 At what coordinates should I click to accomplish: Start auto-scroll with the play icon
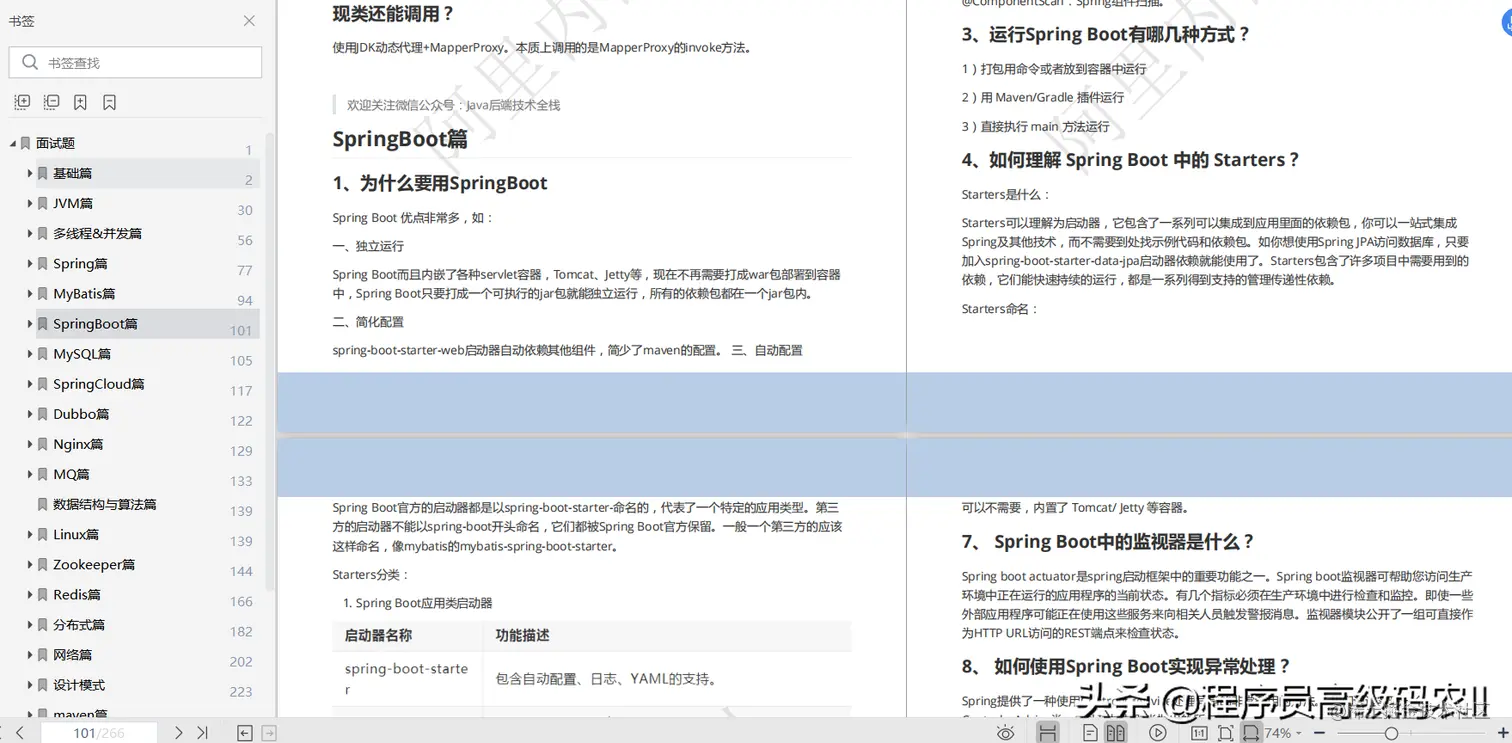1156,733
